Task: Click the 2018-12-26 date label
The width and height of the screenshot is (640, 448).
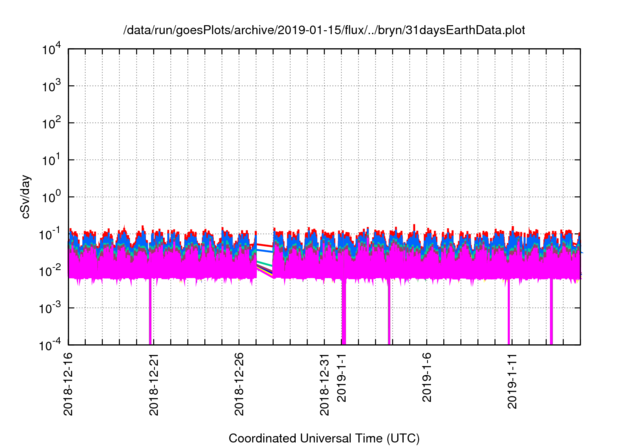Action: point(239,384)
